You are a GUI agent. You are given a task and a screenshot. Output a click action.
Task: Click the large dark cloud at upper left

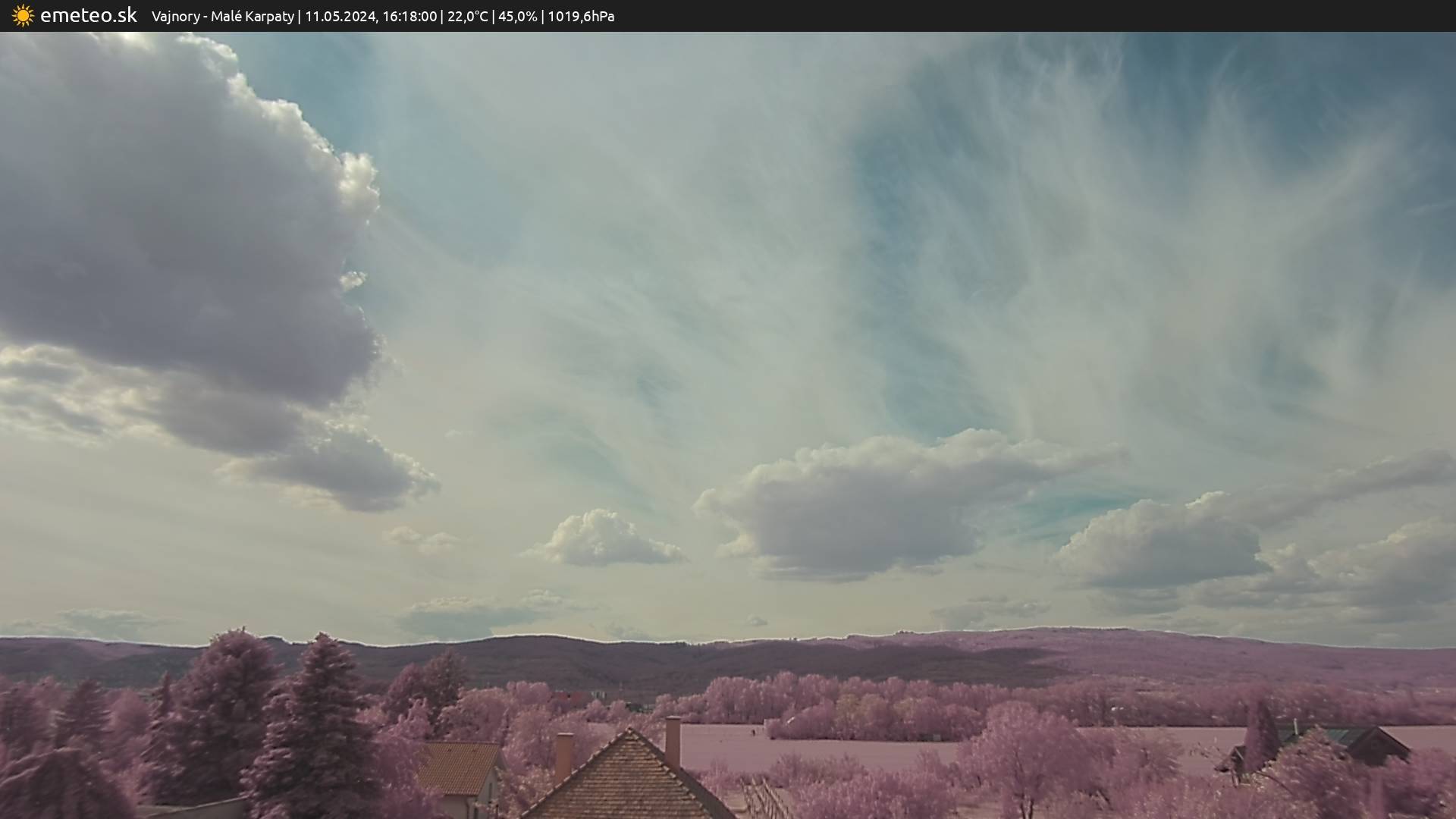coord(167,220)
